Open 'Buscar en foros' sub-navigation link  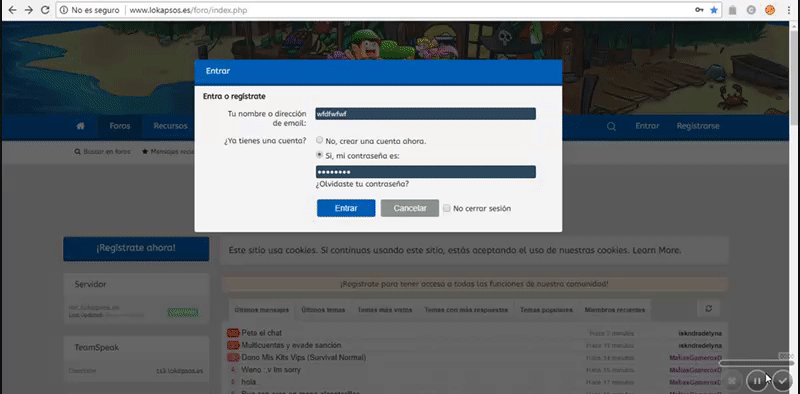click(102, 152)
